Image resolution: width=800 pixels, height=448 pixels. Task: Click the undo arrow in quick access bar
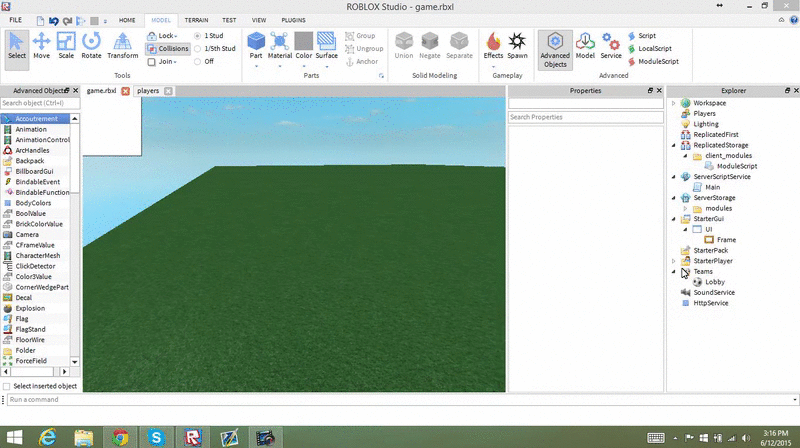pyautogui.click(x=54, y=21)
